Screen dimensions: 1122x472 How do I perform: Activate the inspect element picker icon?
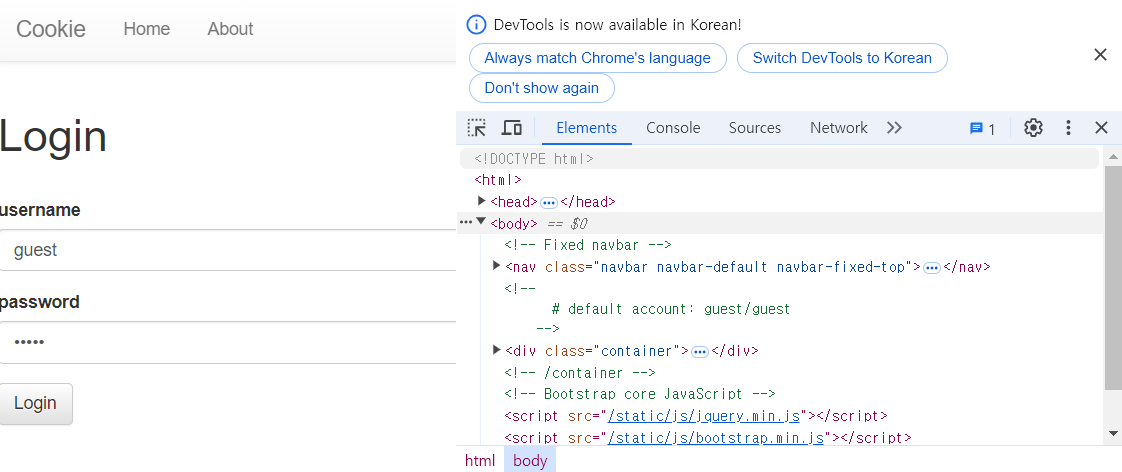(x=477, y=128)
